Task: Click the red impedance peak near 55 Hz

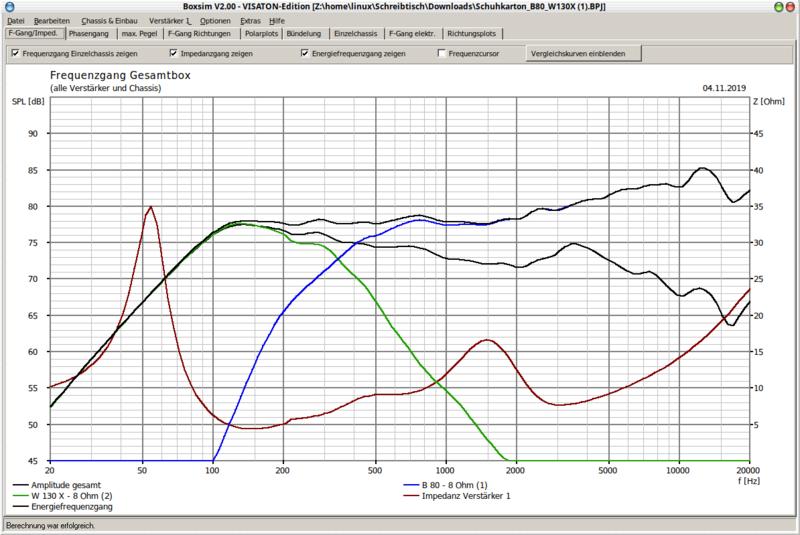Action: (151, 207)
